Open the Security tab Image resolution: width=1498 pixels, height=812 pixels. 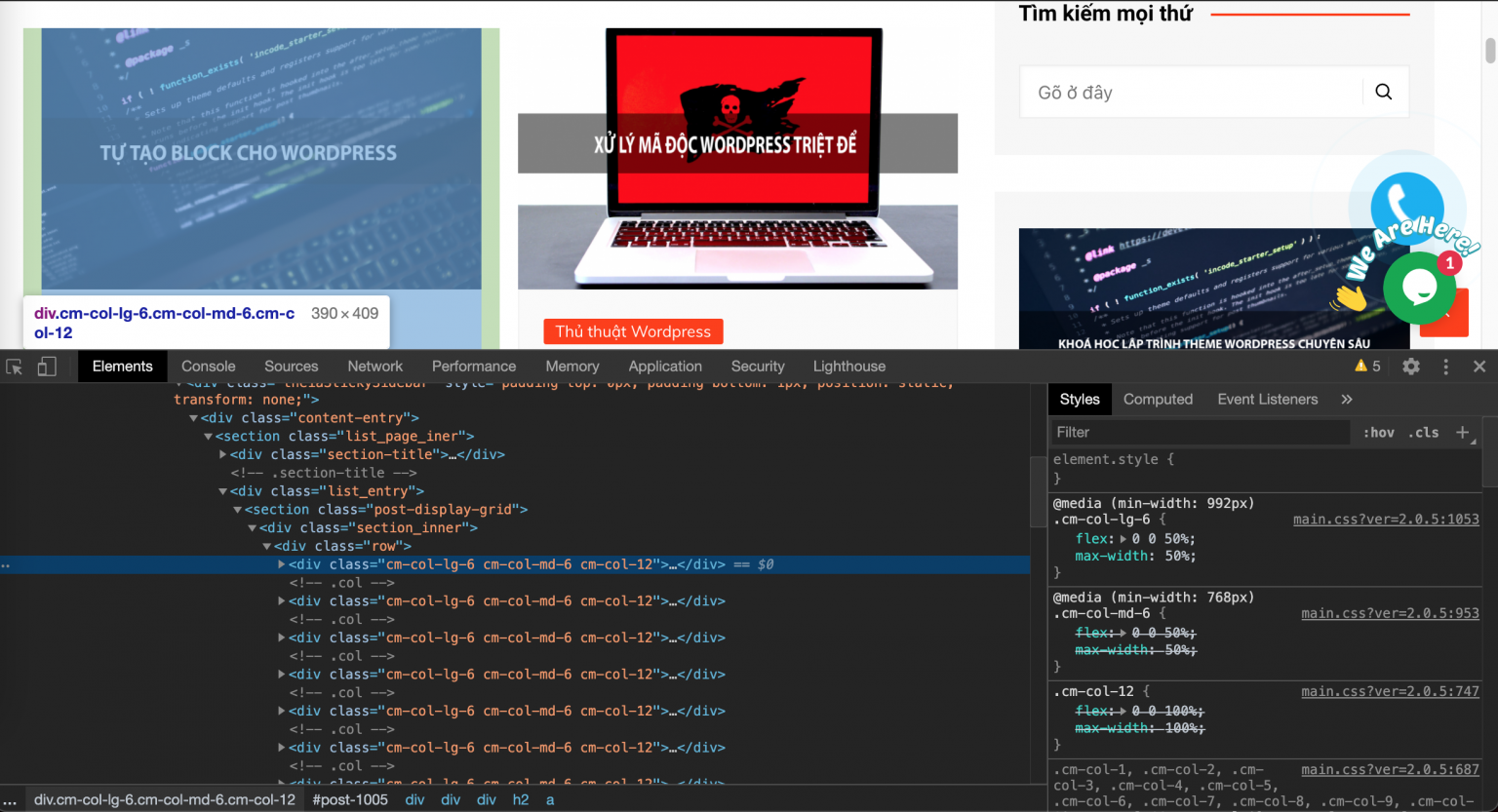[x=758, y=367]
